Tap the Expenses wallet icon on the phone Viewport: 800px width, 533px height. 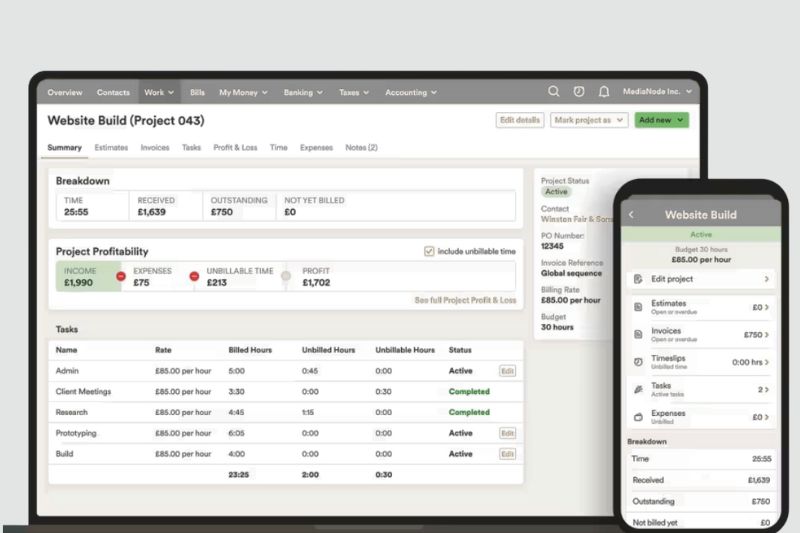tap(638, 417)
